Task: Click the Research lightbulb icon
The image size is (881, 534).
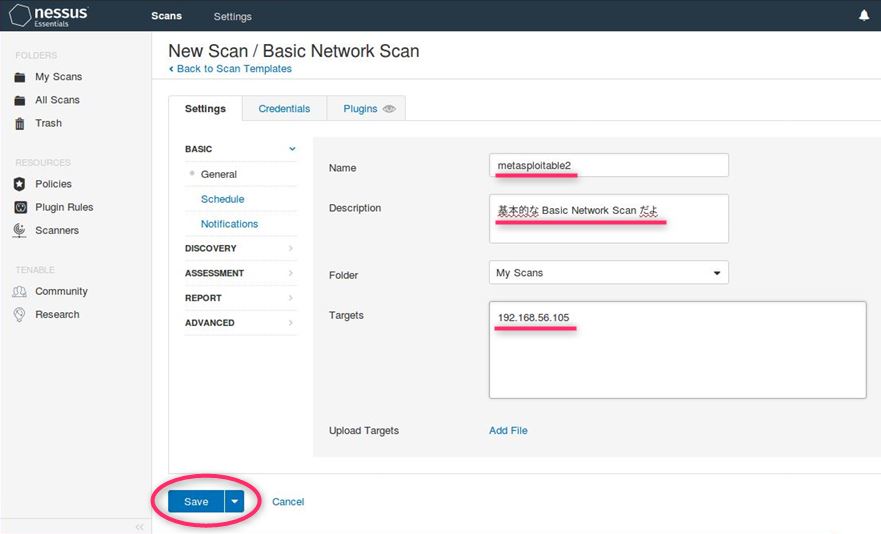Action: tap(20, 314)
